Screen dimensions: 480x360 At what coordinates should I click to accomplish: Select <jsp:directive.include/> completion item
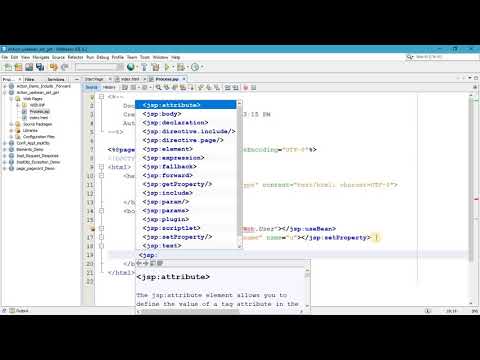[x=186, y=131]
